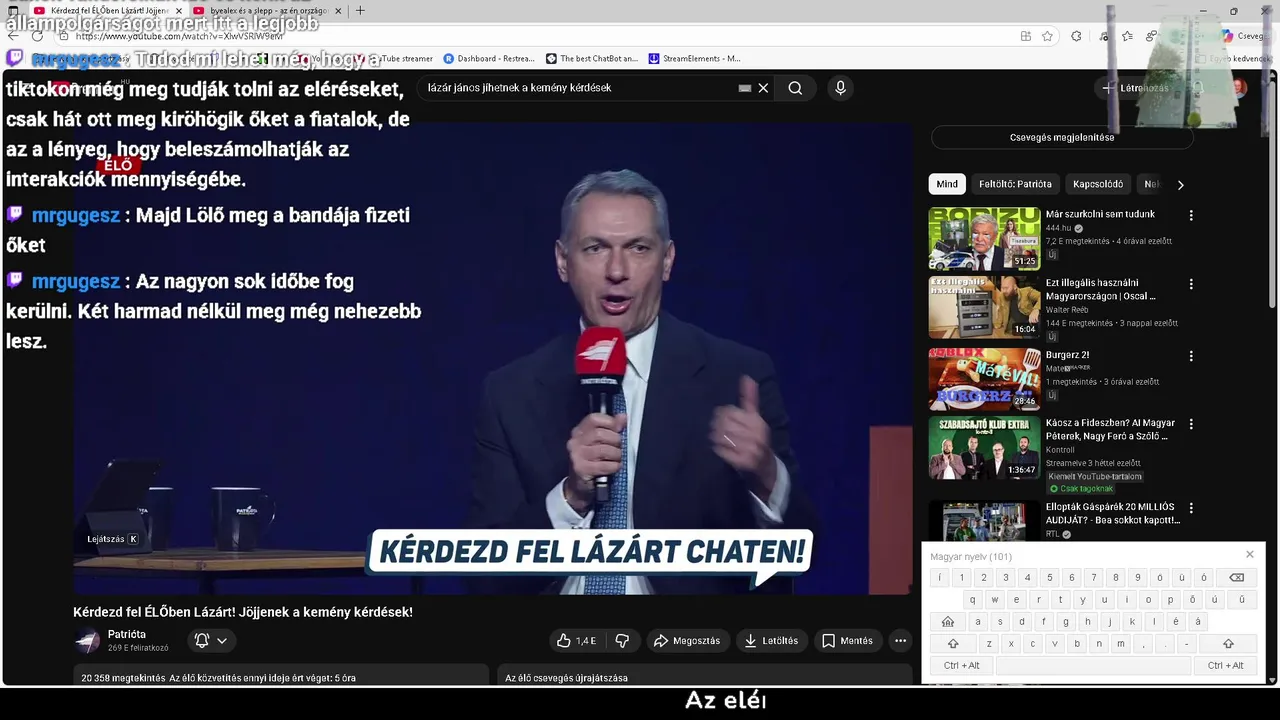The image size is (1280, 720).
Task: Open the virtual keyboard icon in search box
Action: coord(745,88)
